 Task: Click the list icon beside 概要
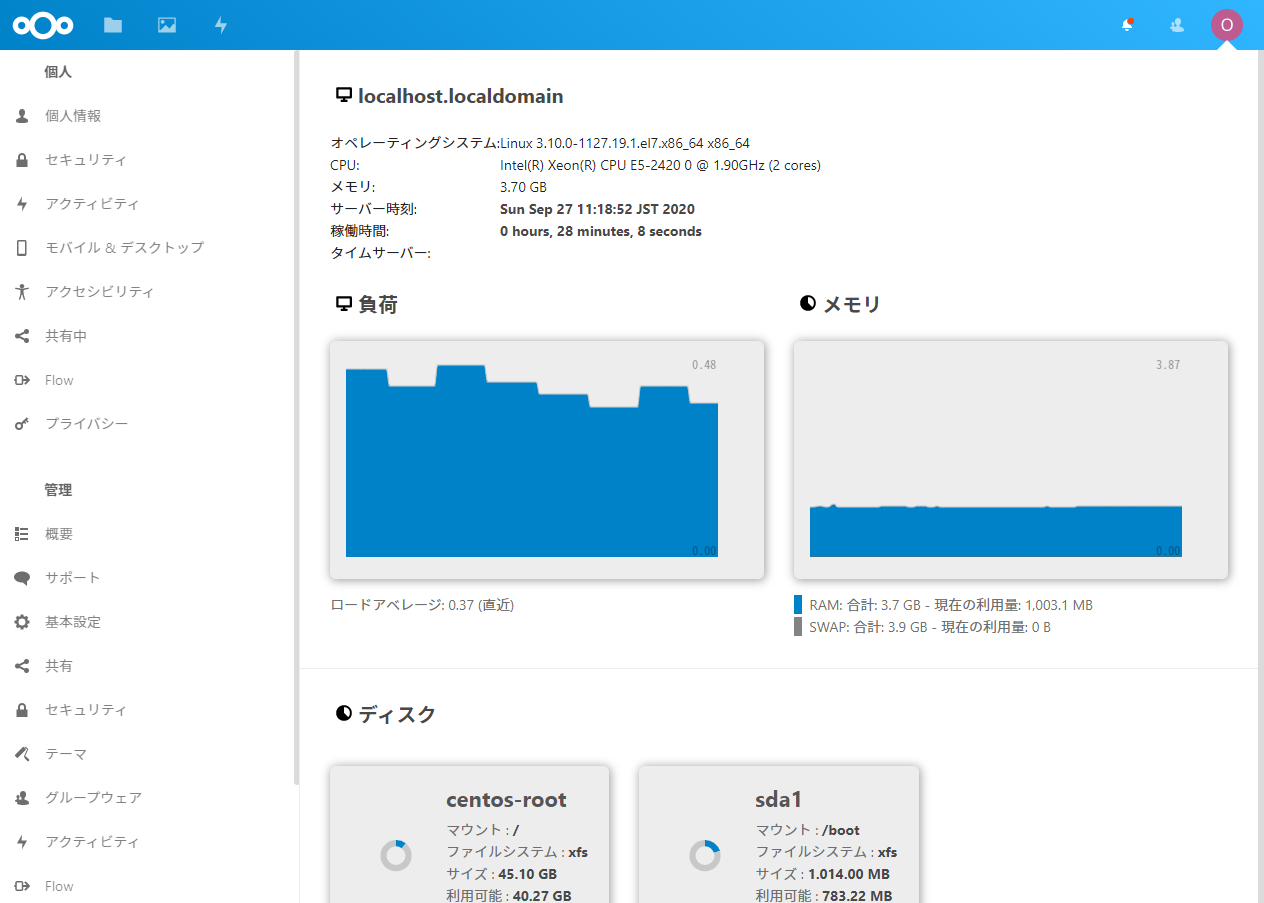[22, 534]
